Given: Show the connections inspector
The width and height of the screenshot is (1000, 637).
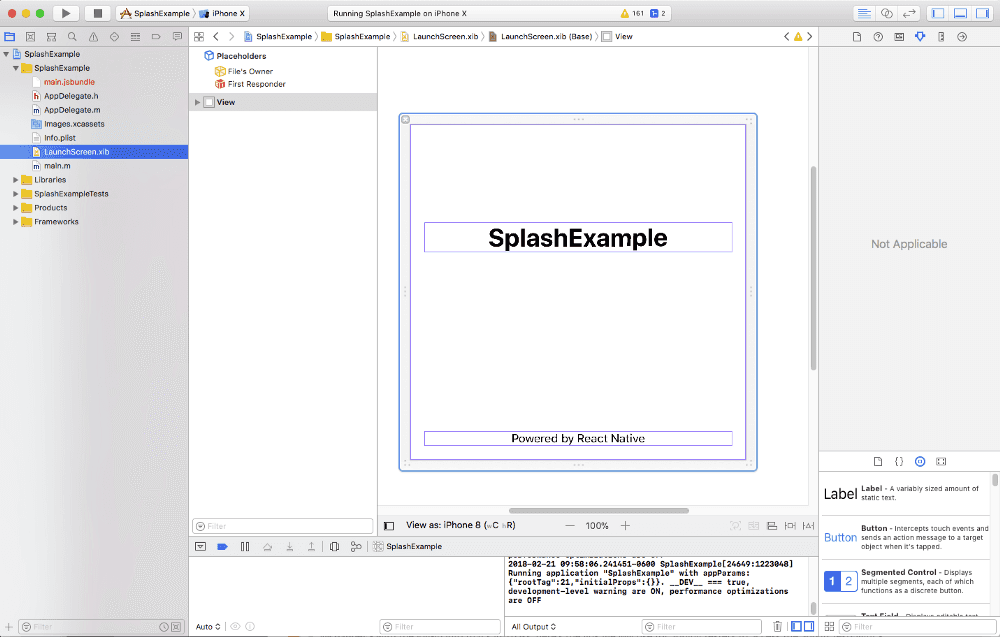Looking at the screenshot, I should click(962, 37).
